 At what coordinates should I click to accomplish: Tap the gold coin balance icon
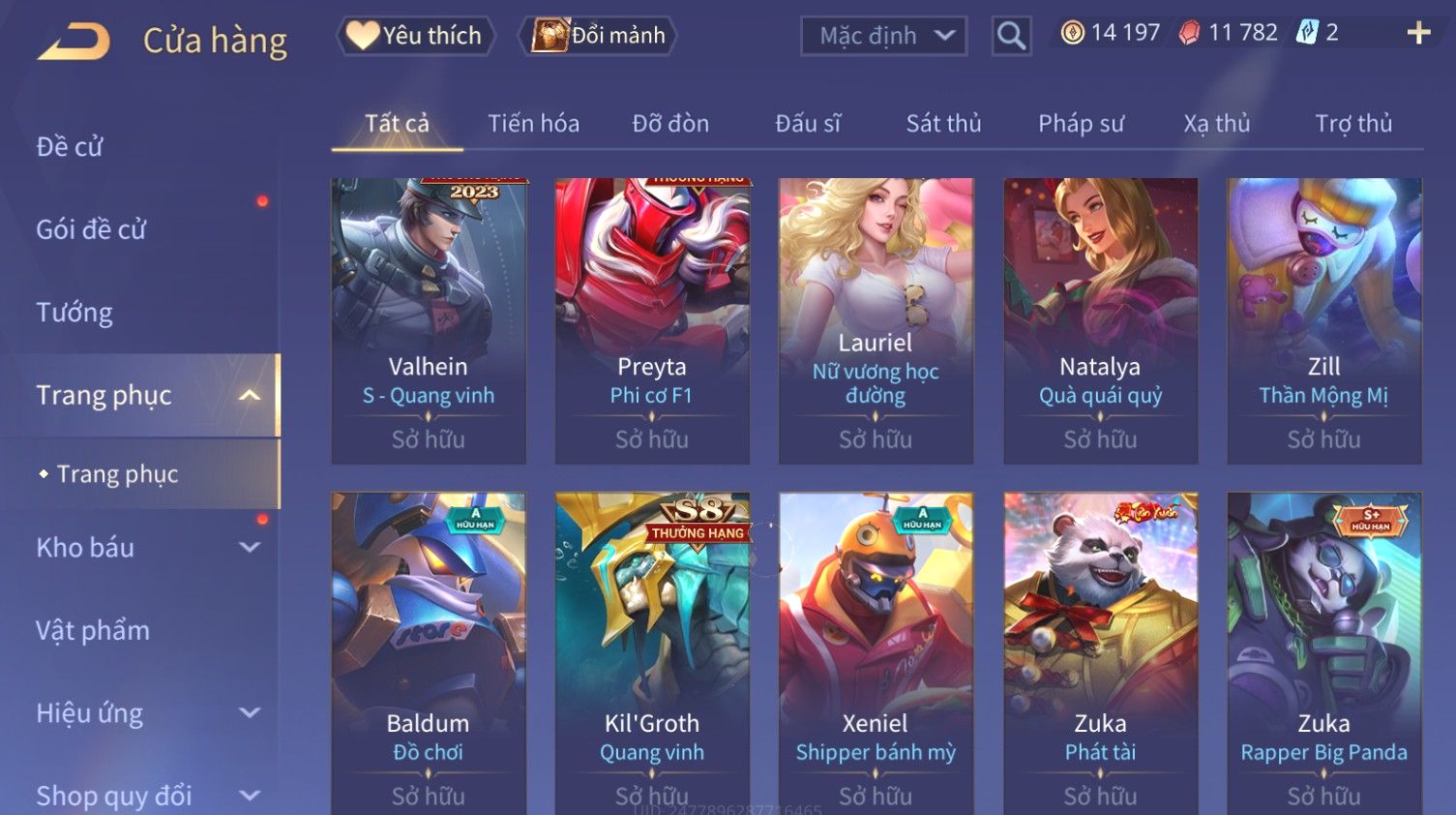click(x=1072, y=33)
